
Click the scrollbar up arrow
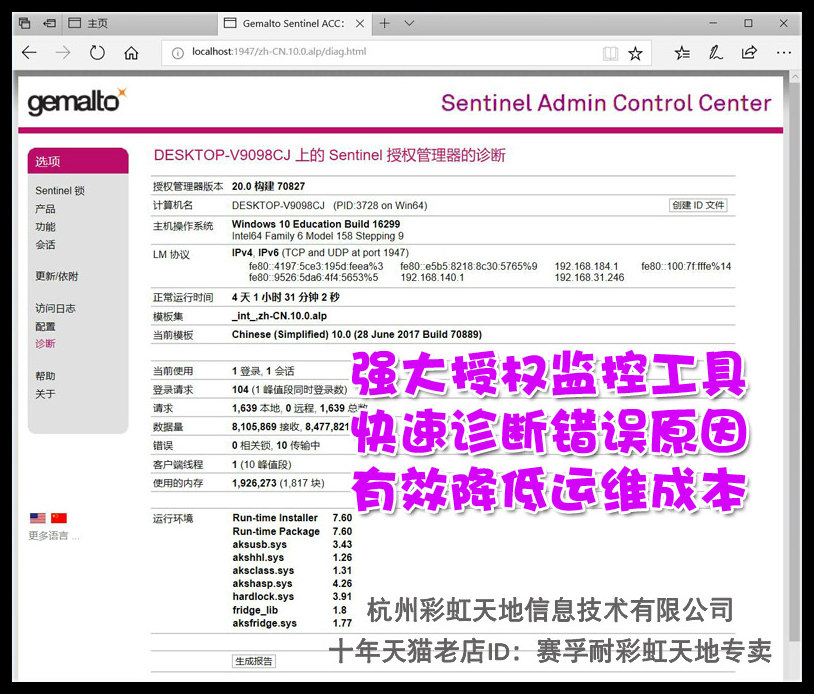(x=794, y=77)
